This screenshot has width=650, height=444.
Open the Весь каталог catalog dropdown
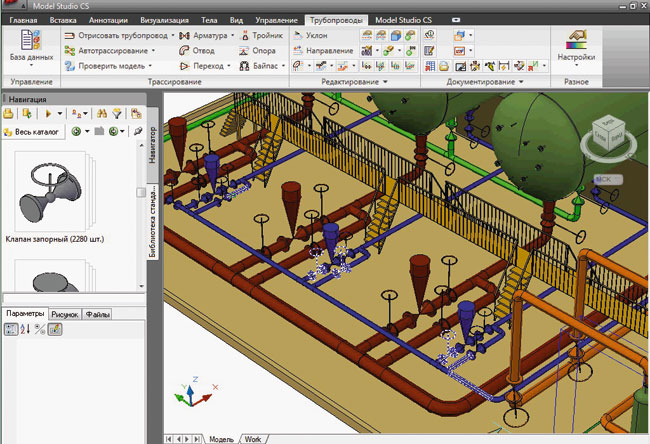[x=36, y=132]
